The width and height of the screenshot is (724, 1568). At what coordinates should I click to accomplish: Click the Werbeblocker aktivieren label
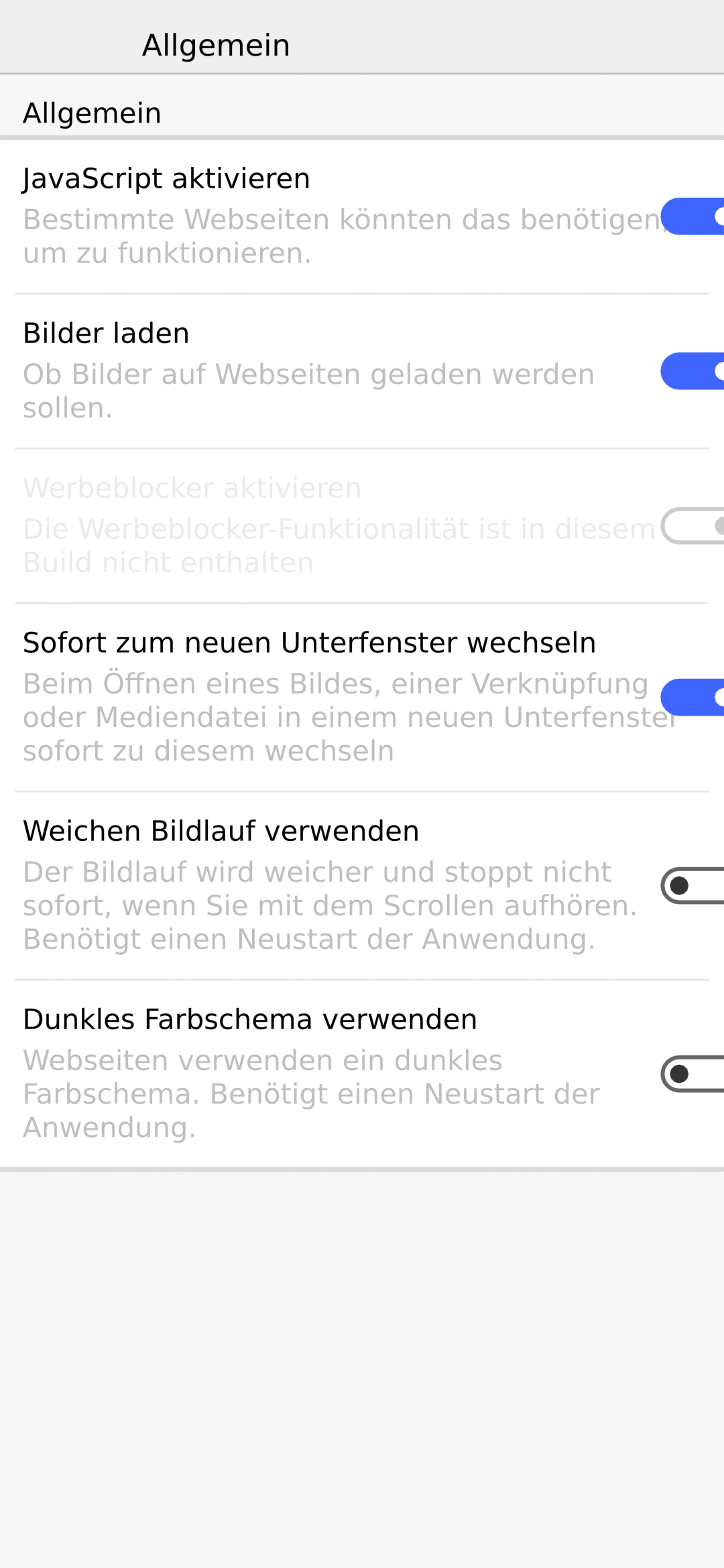coord(192,488)
